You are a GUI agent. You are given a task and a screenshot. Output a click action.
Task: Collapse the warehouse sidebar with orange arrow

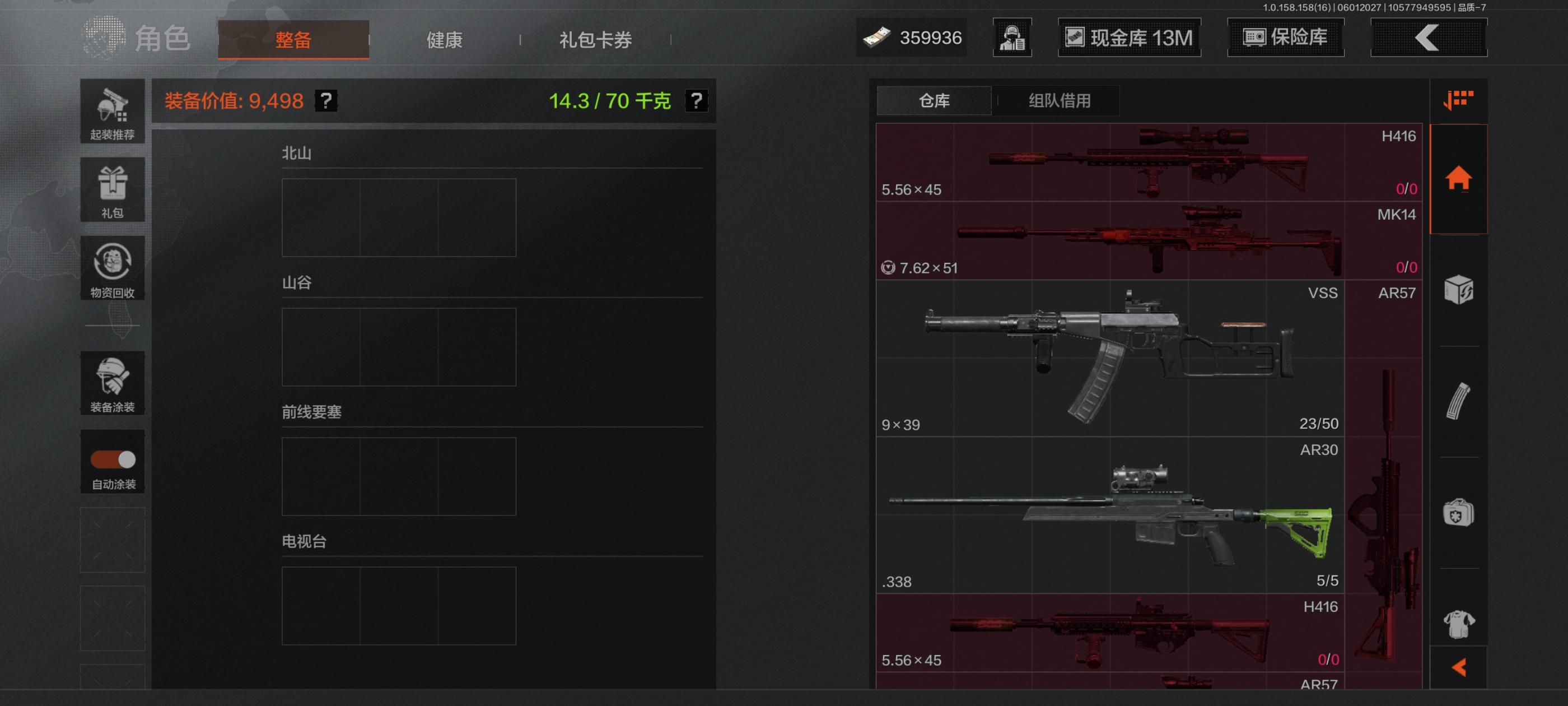(1458, 668)
